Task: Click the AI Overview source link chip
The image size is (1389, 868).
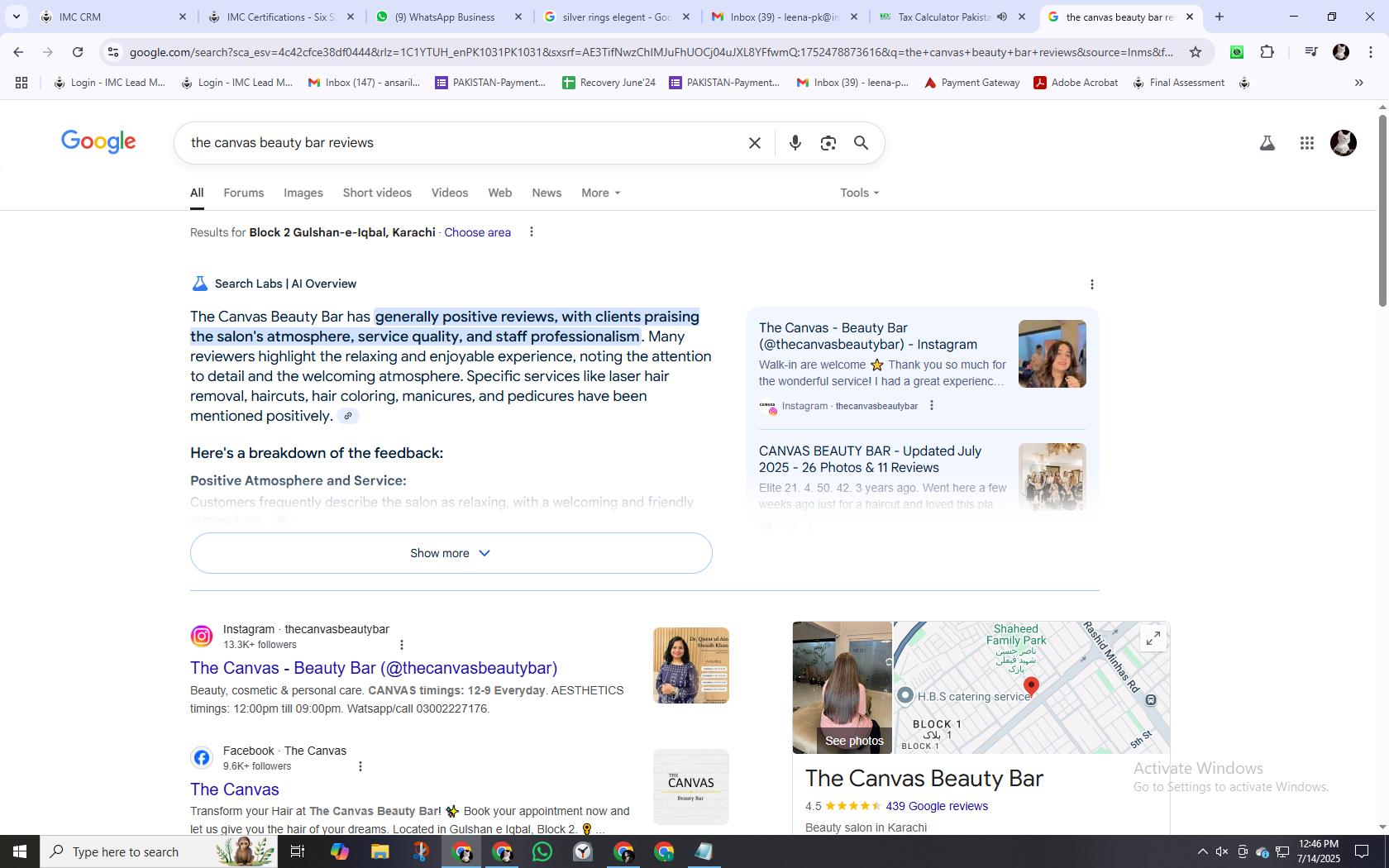Action: 348,416
